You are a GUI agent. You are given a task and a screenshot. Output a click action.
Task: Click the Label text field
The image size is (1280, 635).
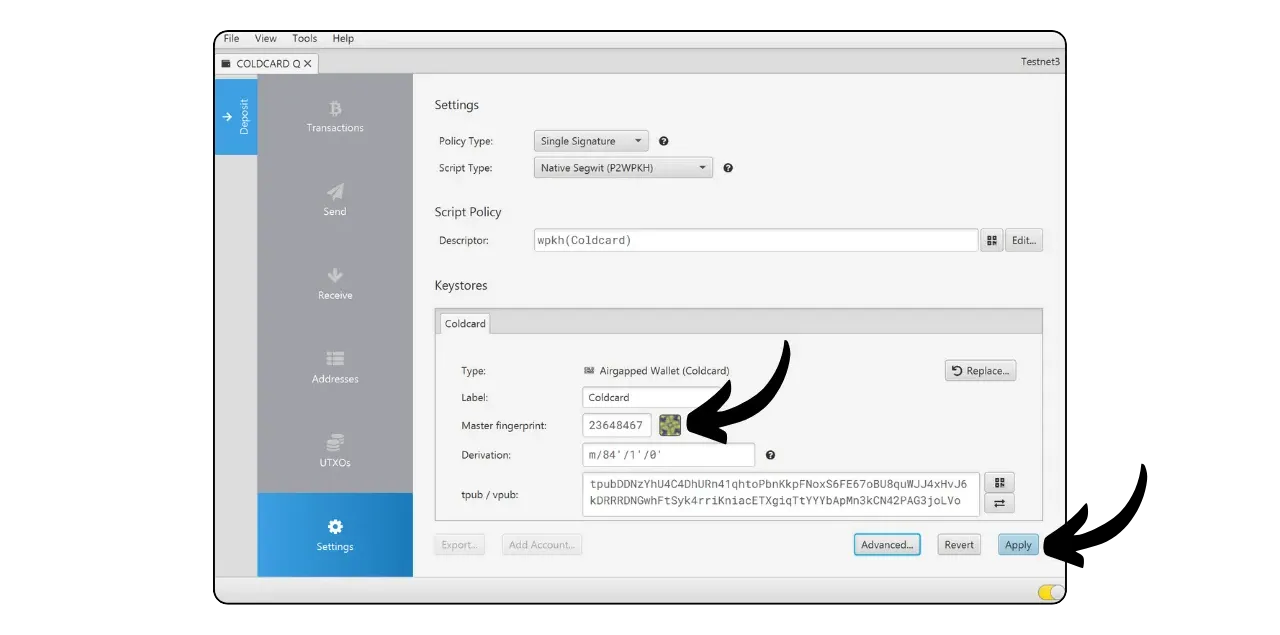point(650,398)
